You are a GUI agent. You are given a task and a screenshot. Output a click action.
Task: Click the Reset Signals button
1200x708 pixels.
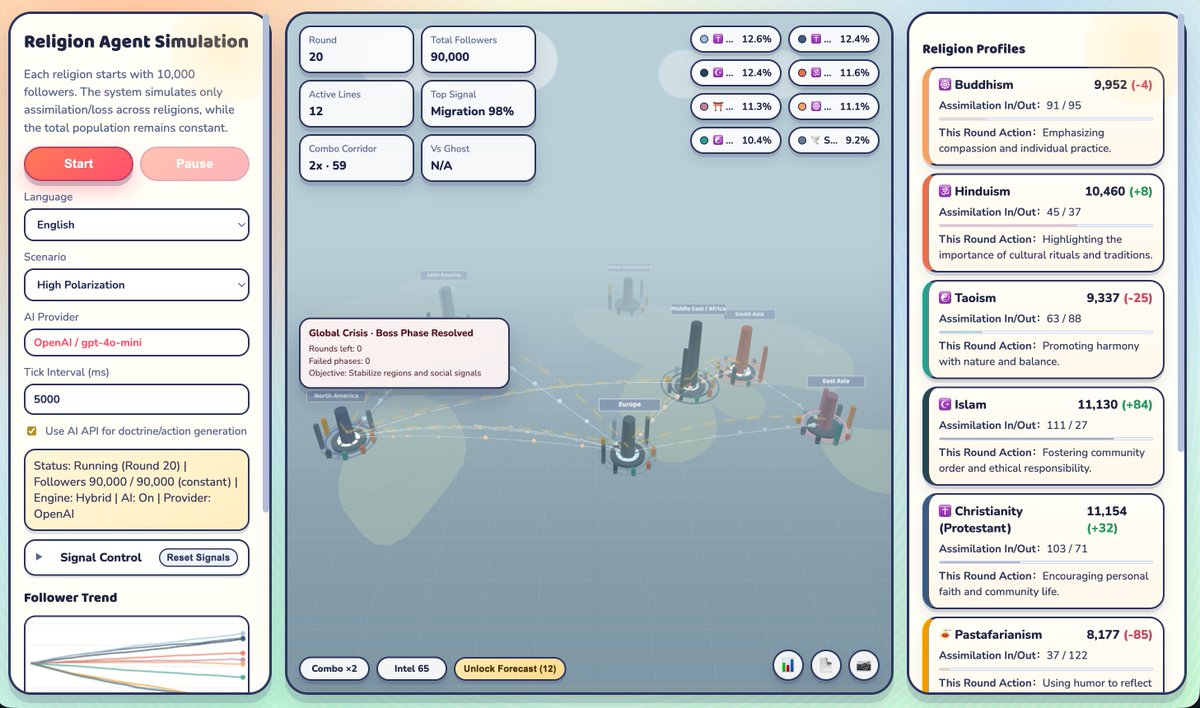pos(198,557)
